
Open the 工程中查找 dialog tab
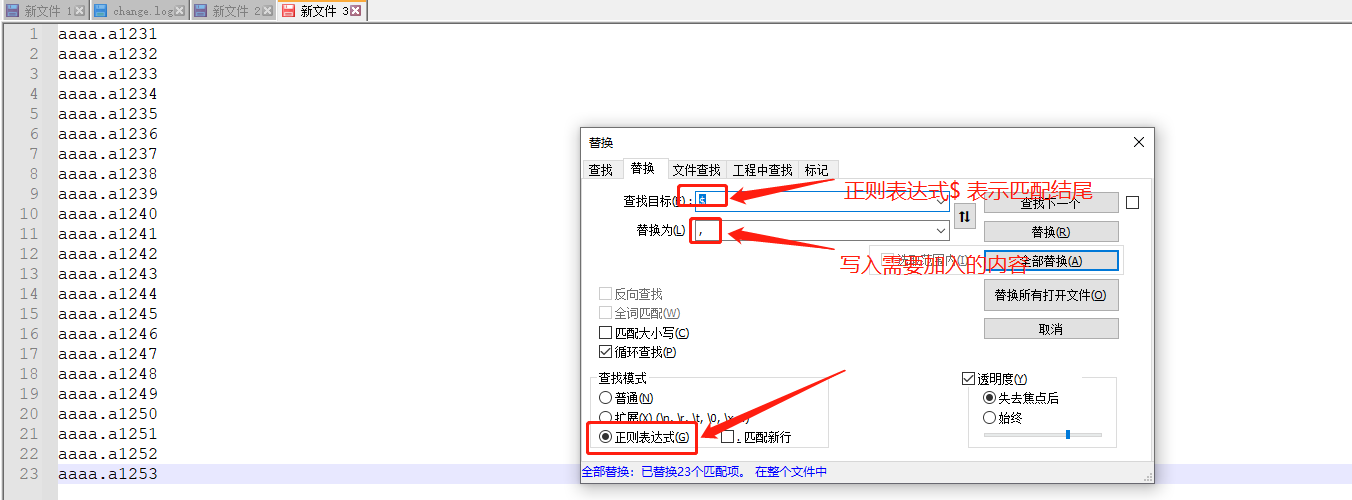point(762,170)
